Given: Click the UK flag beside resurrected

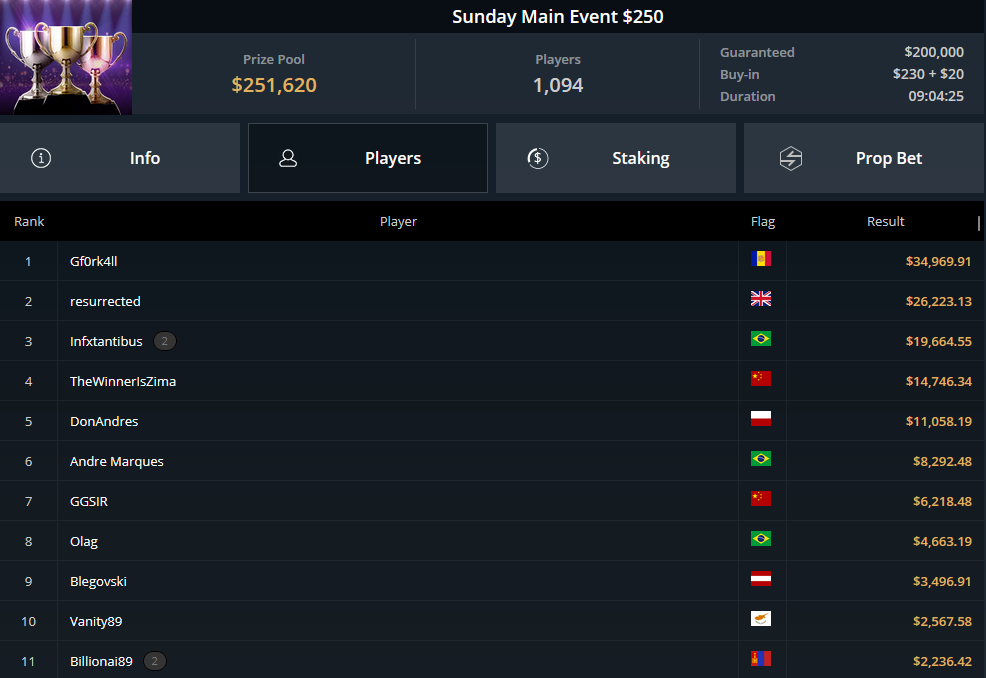Looking at the screenshot, I should 760,299.
